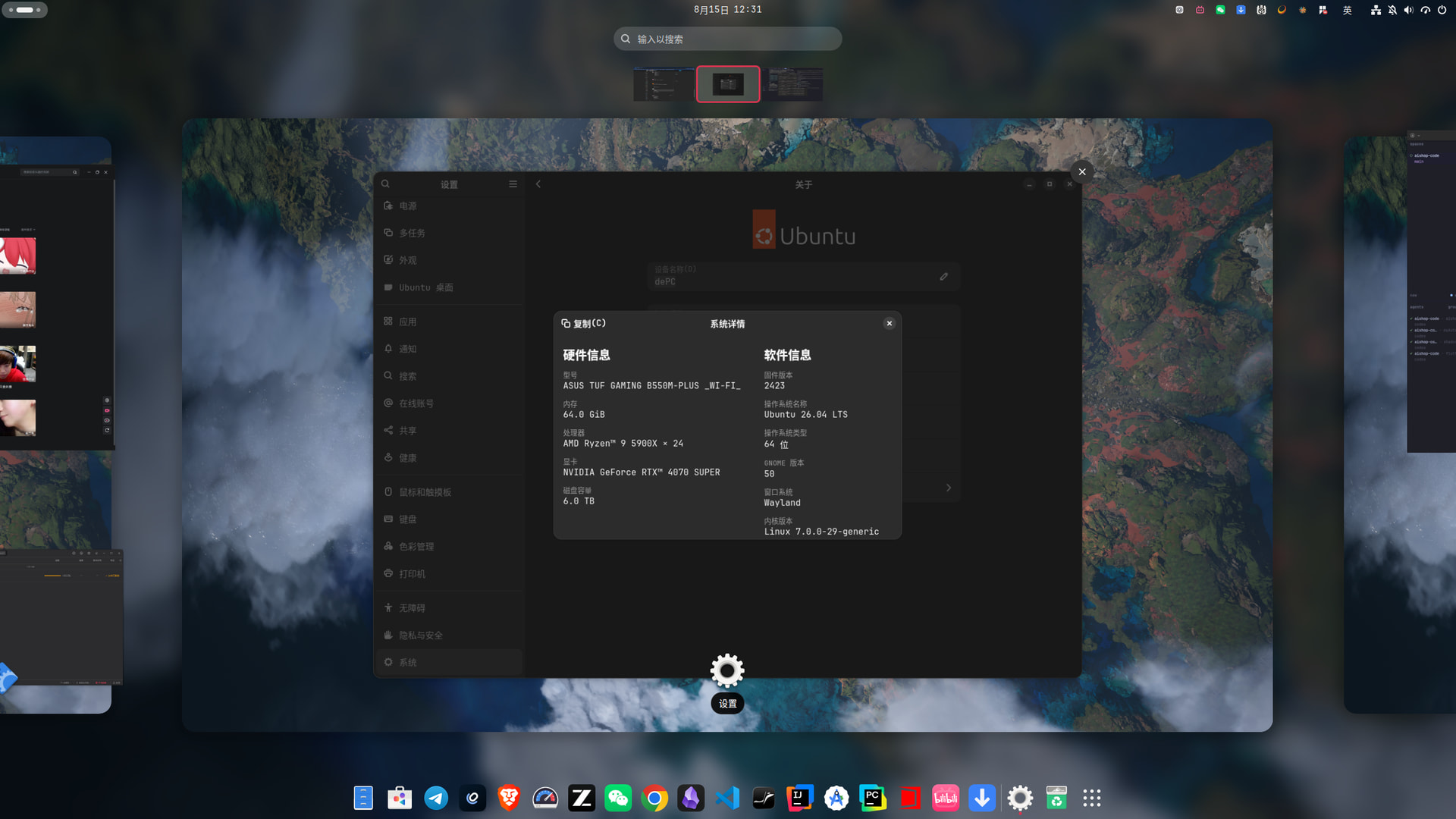Image resolution: width=1456 pixels, height=819 pixels.
Task: Click the large Settings app icon on the window
Action: [727, 670]
